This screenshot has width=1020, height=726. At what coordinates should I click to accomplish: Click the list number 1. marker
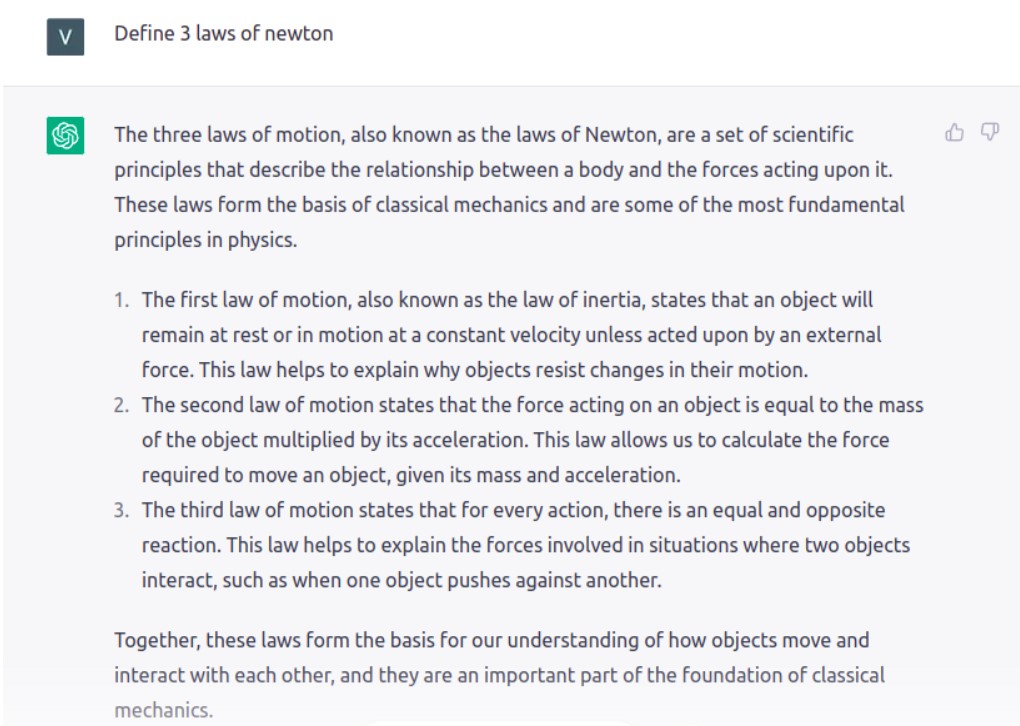click(122, 300)
